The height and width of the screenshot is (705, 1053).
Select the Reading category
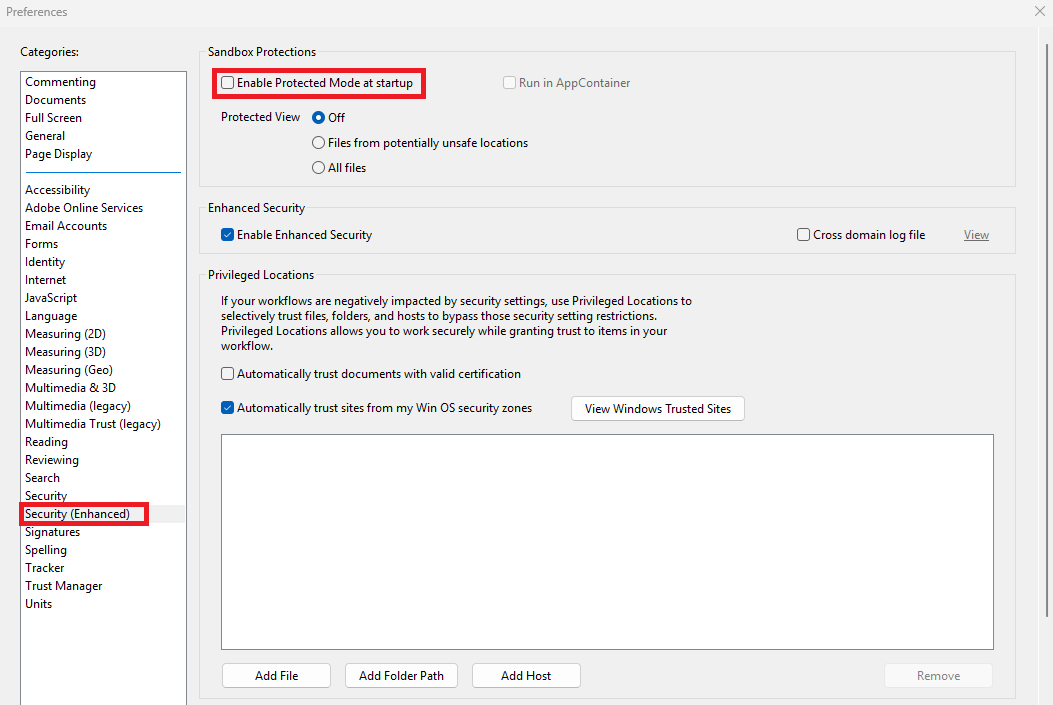46,442
